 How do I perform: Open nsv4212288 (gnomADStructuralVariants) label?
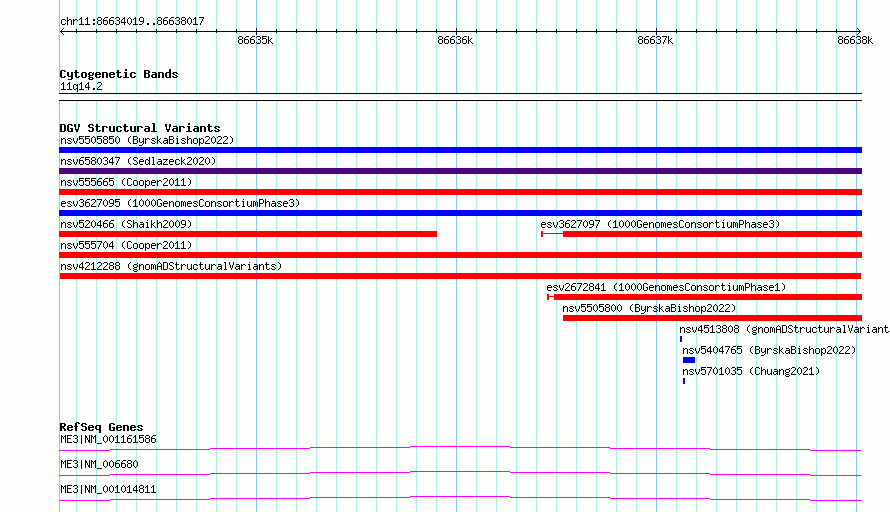(x=171, y=266)
